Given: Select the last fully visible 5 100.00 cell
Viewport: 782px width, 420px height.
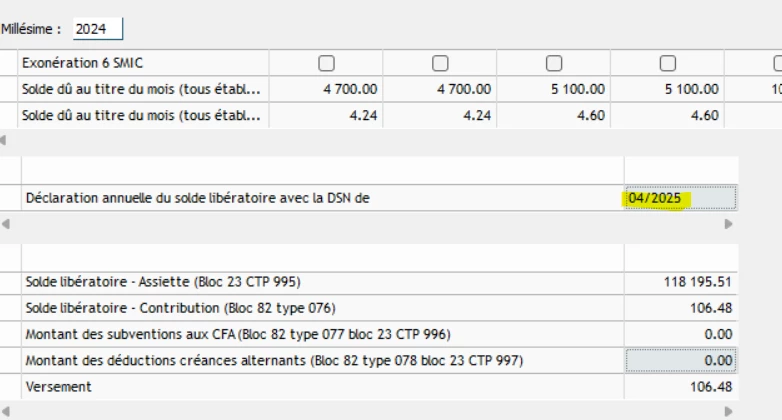Looking at the screenshot, I should tap(667, 89).
